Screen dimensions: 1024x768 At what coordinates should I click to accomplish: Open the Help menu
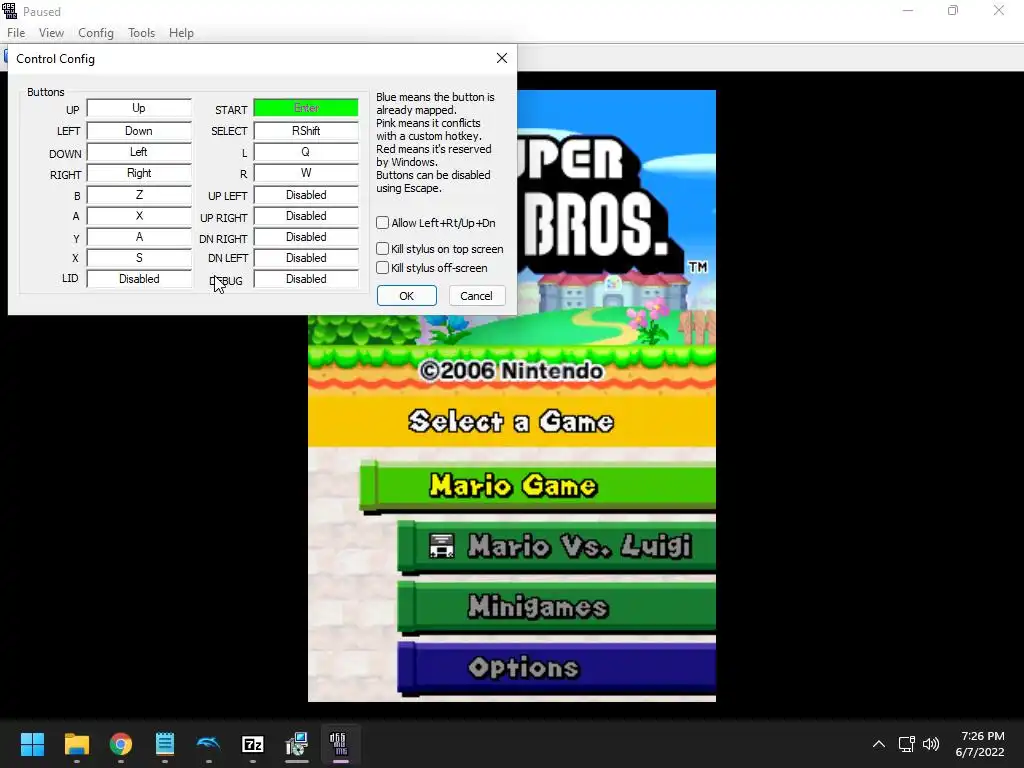pyautogui.click(x=181, y=33)
